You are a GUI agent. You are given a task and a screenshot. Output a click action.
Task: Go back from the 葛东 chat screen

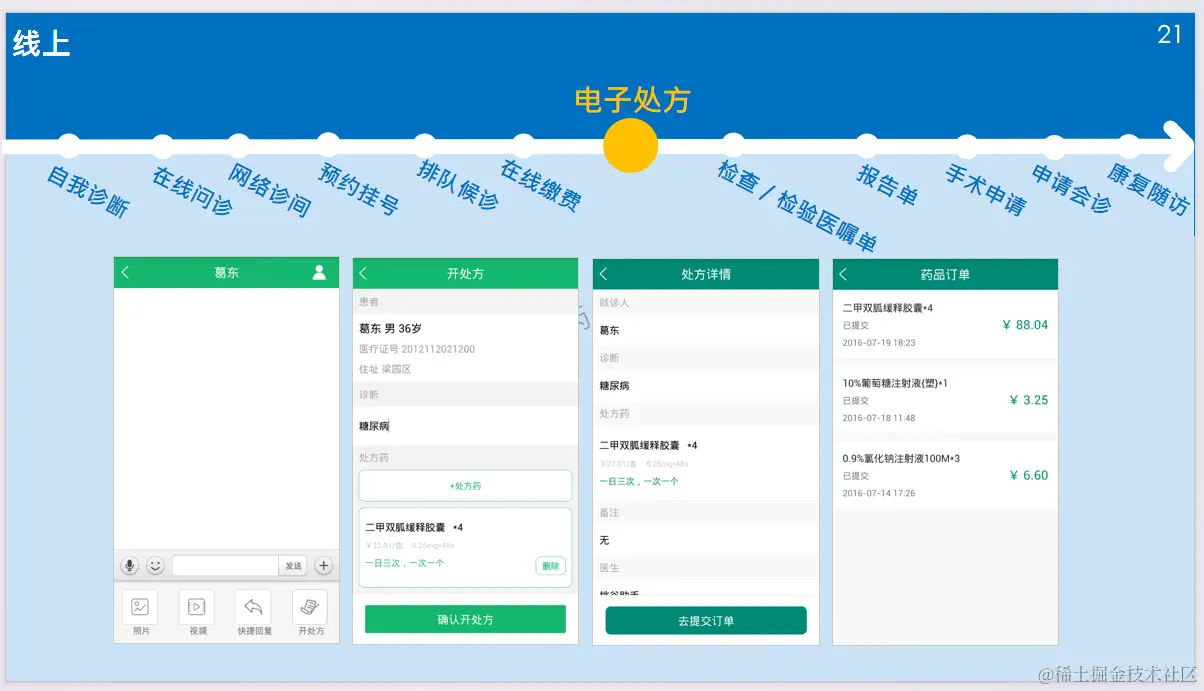pos(125,273)
